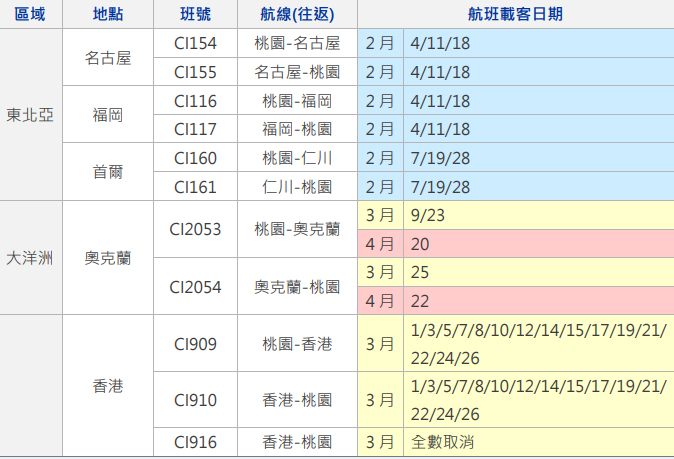Click the 全數取消 cell
Image resolution: width=674 pixels, height=459 pixels.
[x=443, y=441]
